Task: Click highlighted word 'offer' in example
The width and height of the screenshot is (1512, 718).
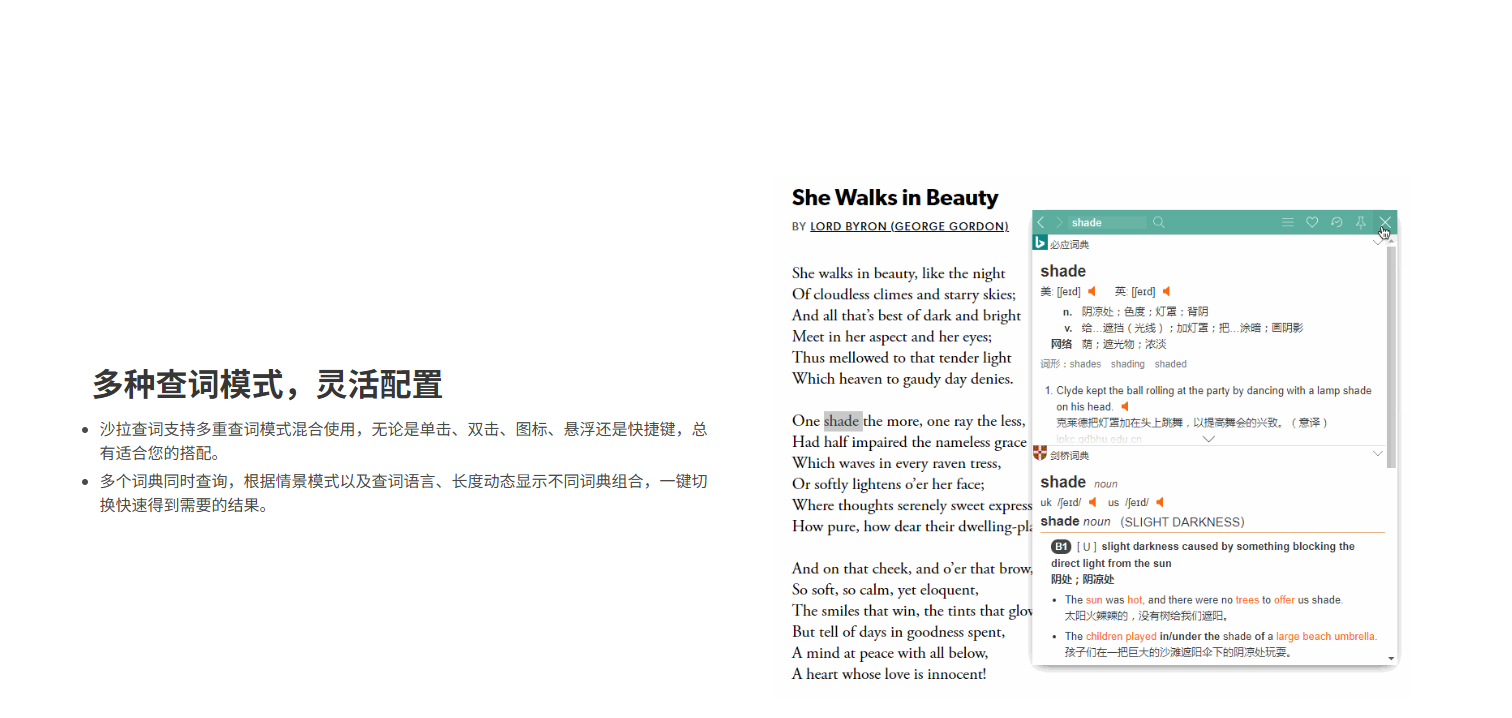Action: click(1284, 600)
